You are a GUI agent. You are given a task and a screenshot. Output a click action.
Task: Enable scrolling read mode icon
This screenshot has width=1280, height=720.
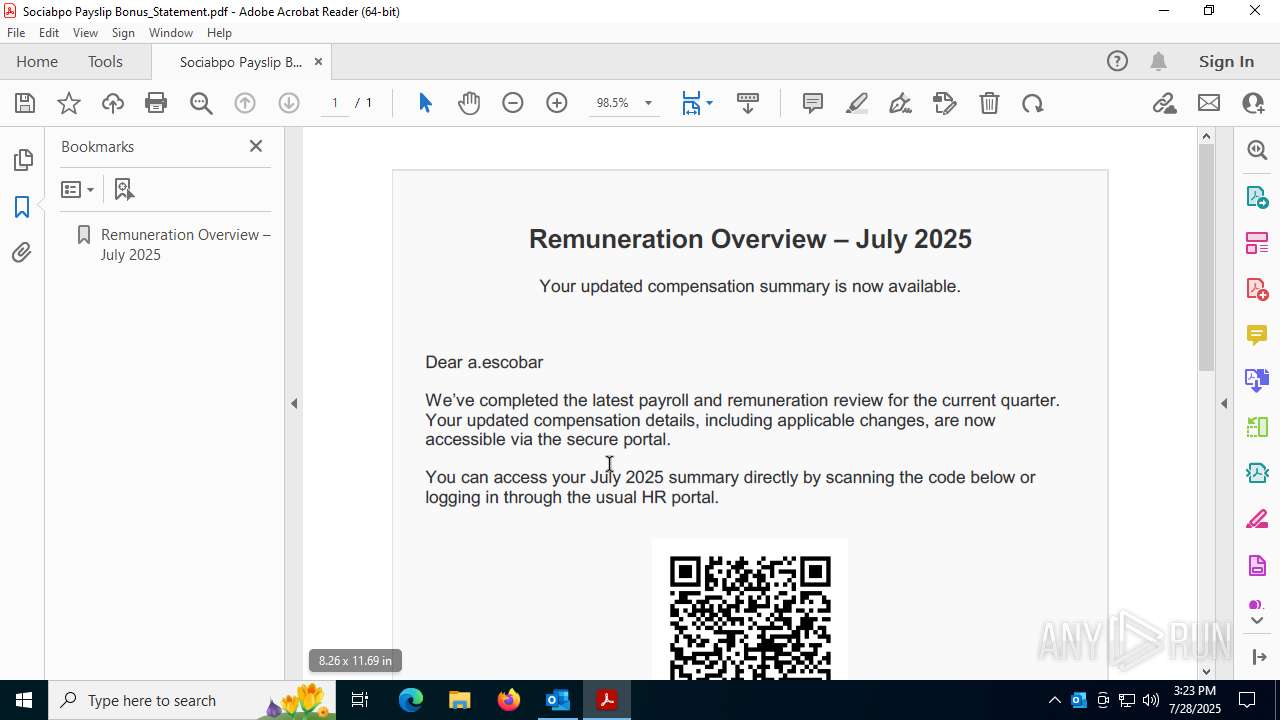tap(748, 103)
